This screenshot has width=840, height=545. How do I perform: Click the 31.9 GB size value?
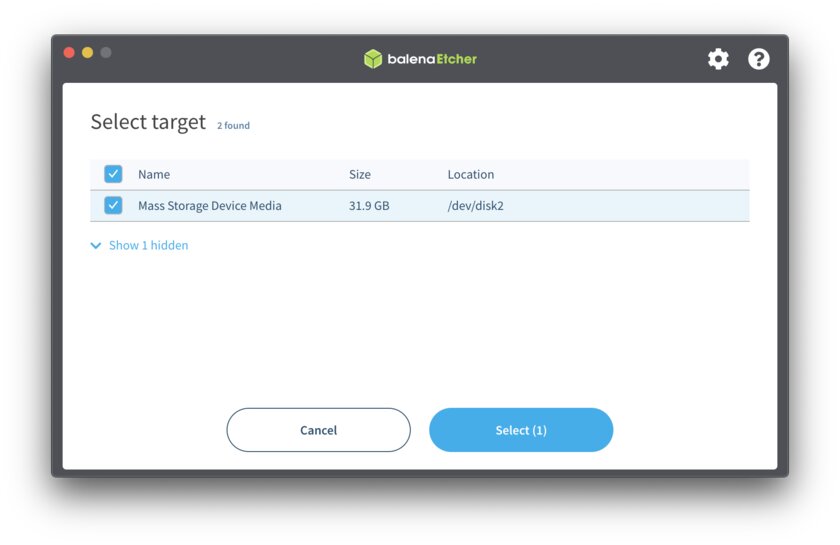tap(369, 206)
